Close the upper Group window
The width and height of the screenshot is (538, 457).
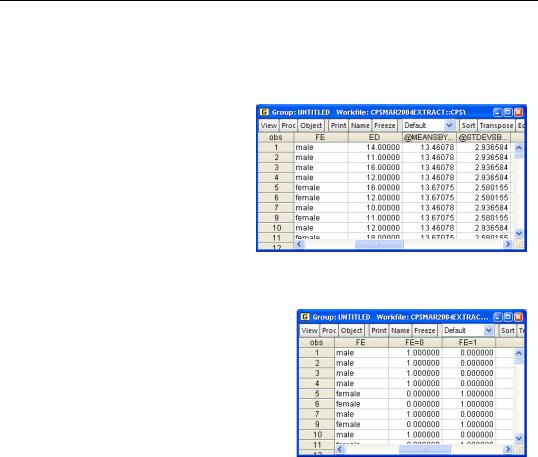pyautogui.click(x=519, y=112)
